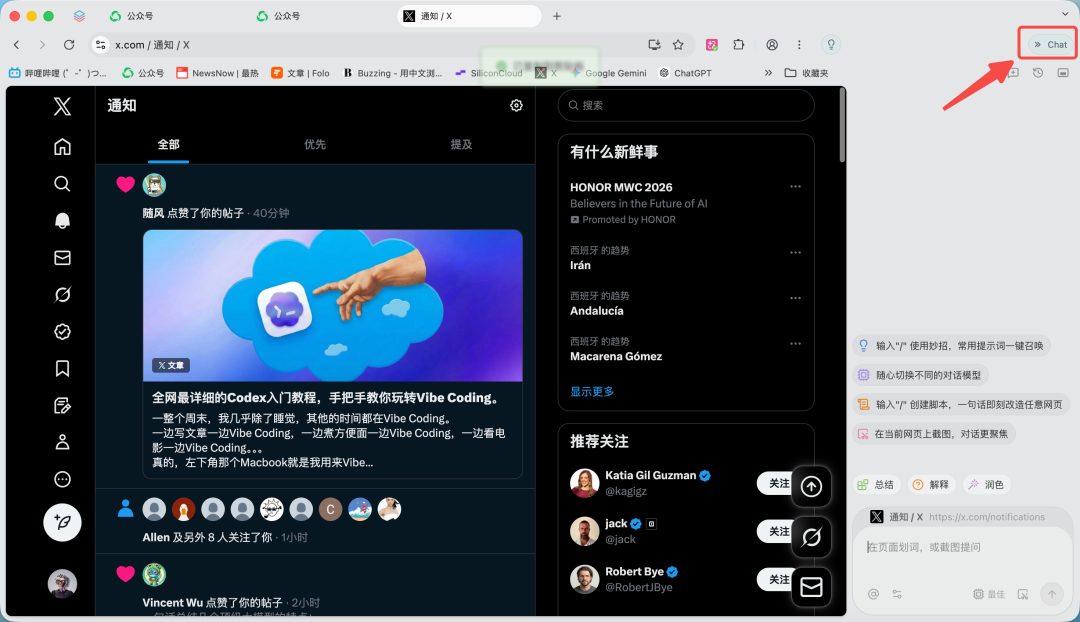The height and width of the screenshot is (622, 1080).
Task: Open Bookmarks in the X sidebar
Action: [x=62, y=368]
